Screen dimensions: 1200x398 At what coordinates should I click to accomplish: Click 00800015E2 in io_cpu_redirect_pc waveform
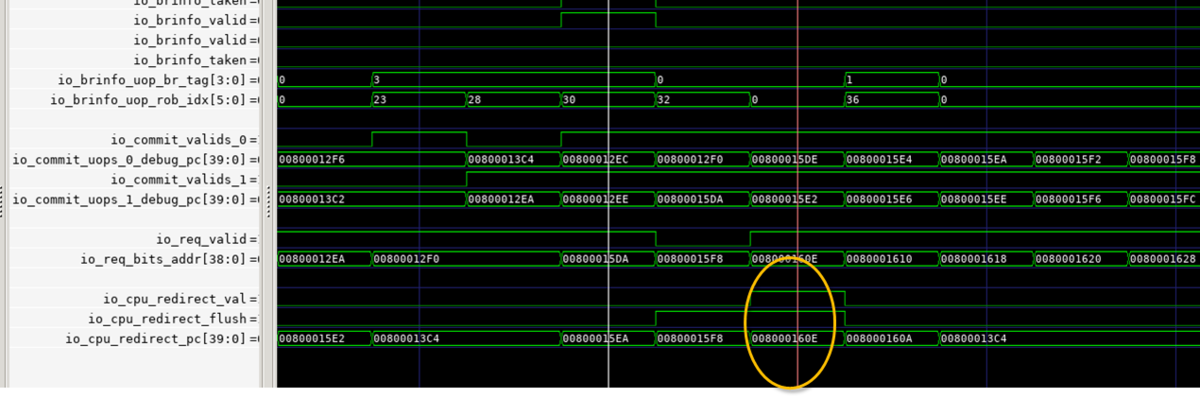click(x=312, y=339)
